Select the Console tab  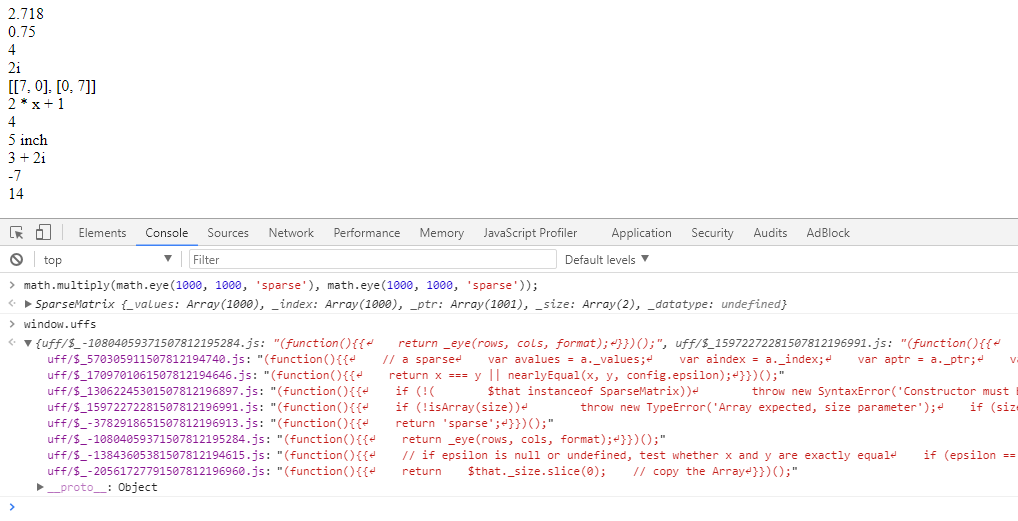pyautogui.click(x=167, y=233)
